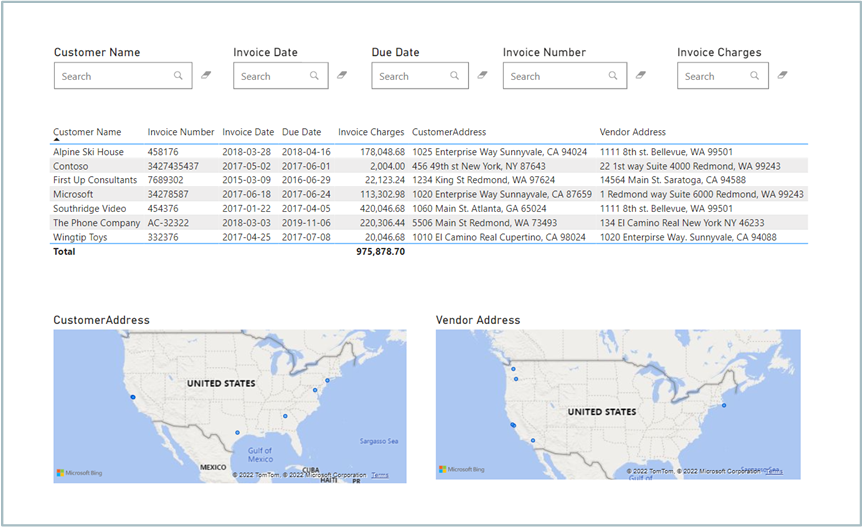Focus the Customer Name search field
The height and width of the screenshot is (527, 863).
[x=123, y=75]
